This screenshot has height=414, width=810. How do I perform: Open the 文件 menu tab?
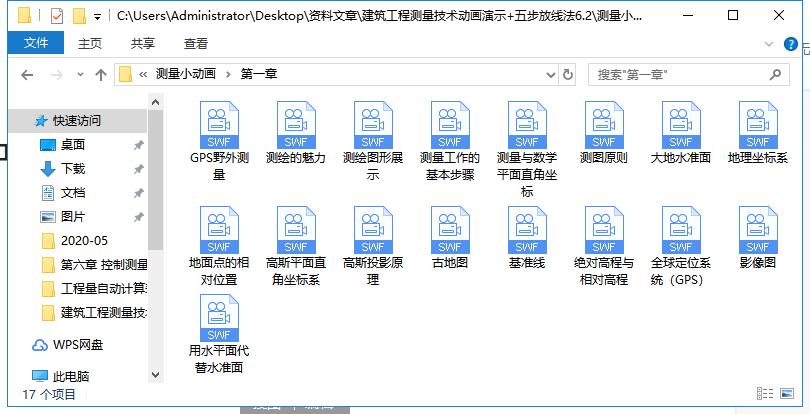tap(36, 43)
